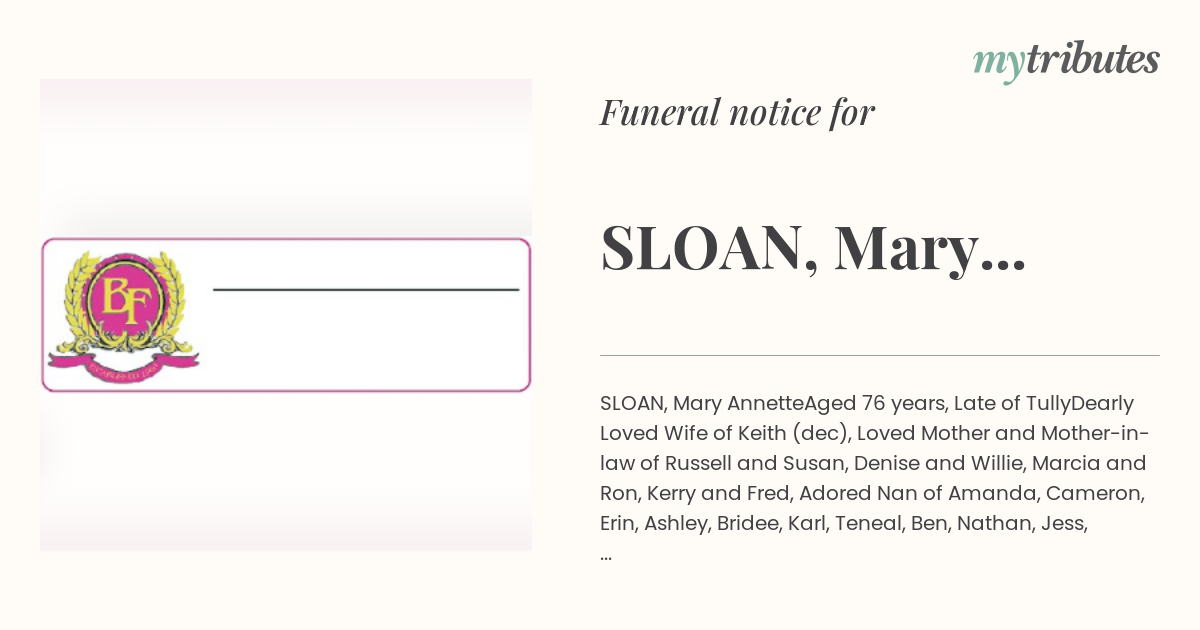1200x630 pixels.
Task: Select the 'Russell and Susan' names
Action: pos(731,464)
